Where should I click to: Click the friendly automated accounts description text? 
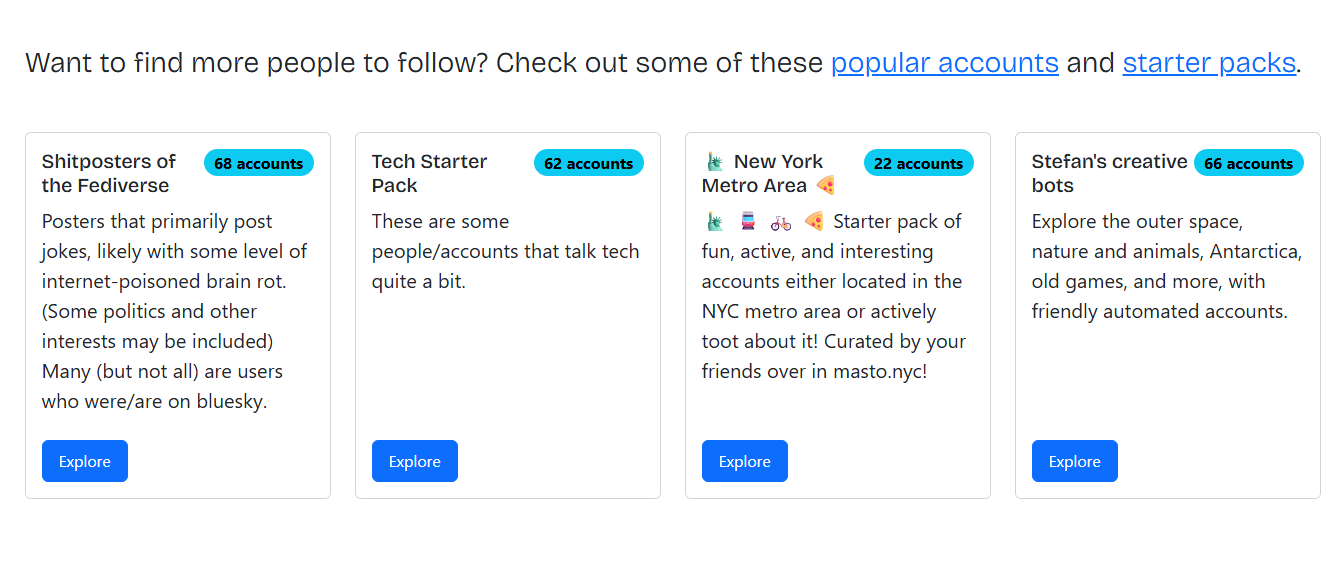(1159, 311)
